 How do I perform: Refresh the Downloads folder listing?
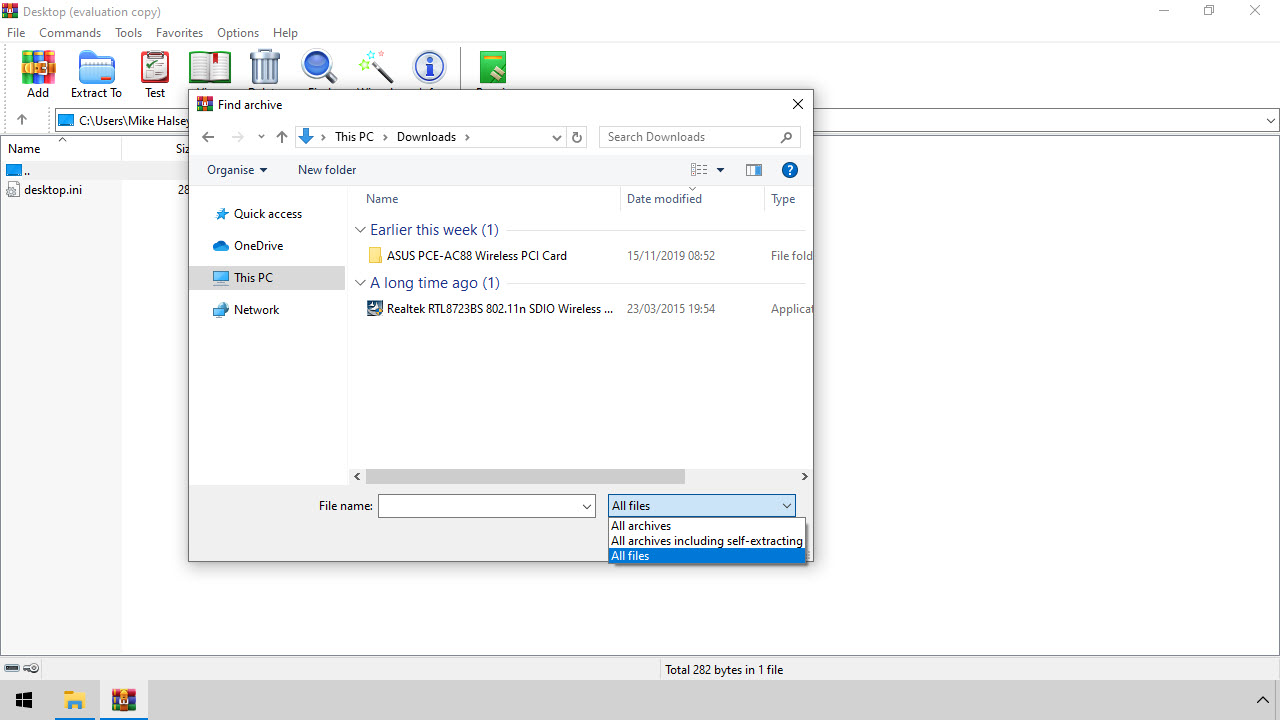coord(576,137)
